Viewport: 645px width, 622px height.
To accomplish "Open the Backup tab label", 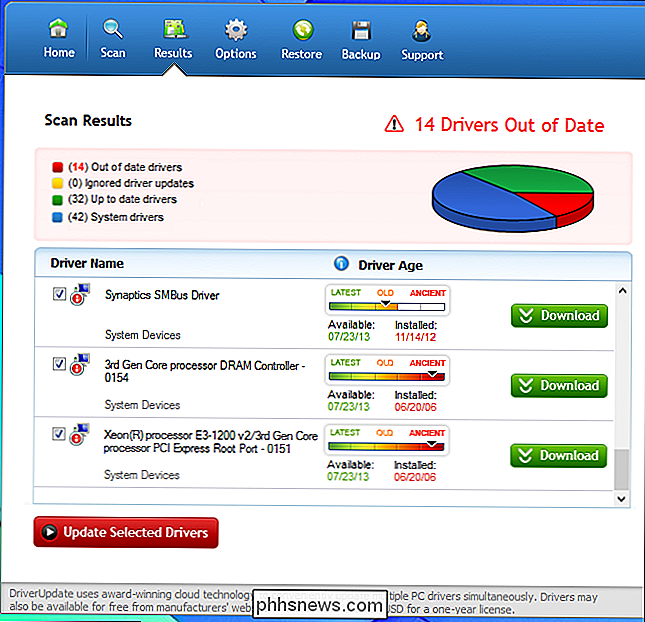I will click(361, 54).
